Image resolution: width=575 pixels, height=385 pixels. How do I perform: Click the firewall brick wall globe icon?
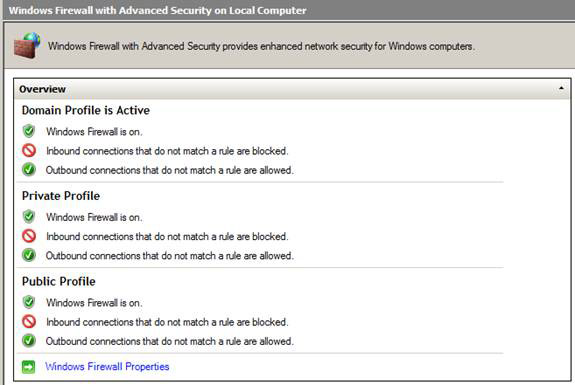[27, 45]
